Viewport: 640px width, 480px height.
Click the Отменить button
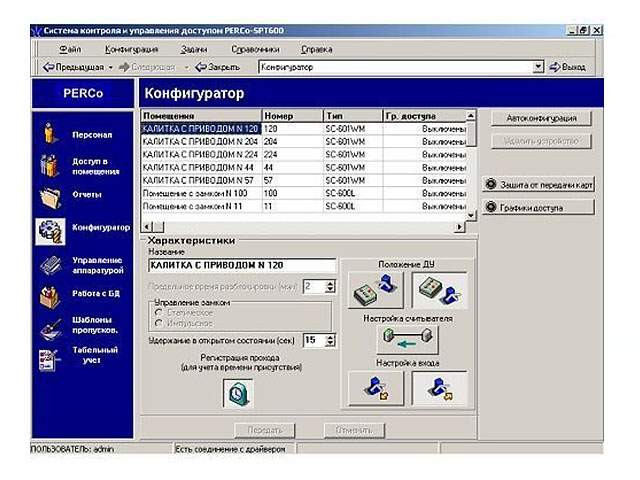pos(354,430)
